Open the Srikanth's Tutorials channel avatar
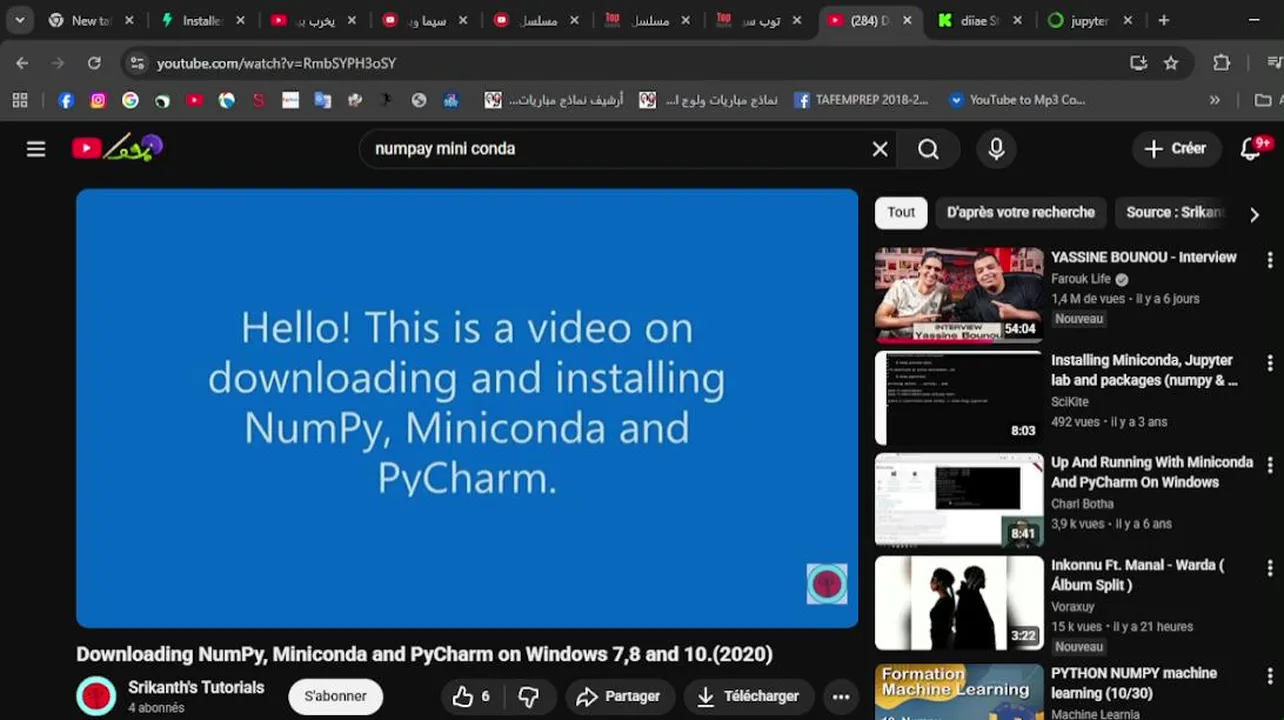 click(x=97, y=696)
